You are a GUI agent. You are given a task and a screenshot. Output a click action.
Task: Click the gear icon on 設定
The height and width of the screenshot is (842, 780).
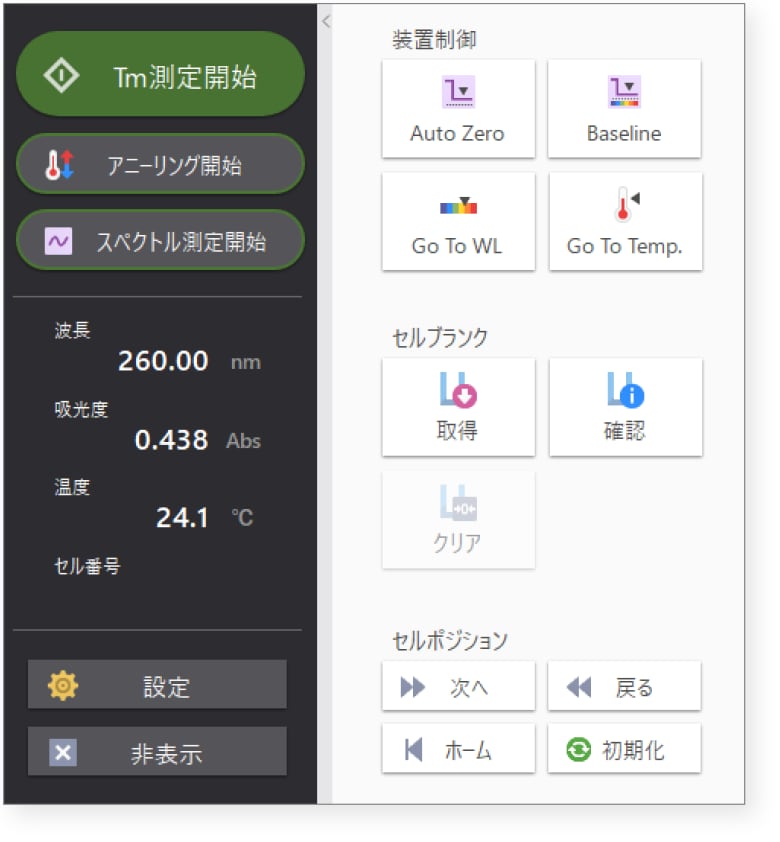pyautogui.click(x=63, y=686)
